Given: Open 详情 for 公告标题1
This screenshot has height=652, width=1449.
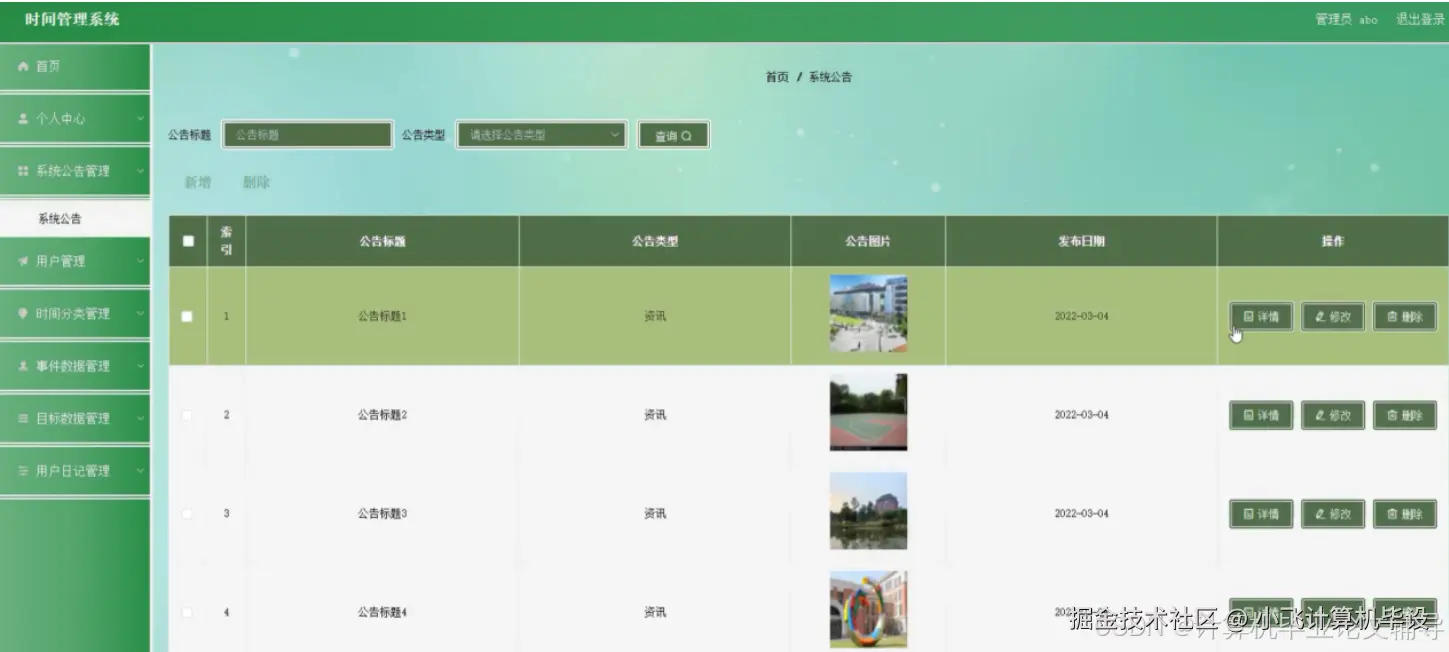Looking at the screenshot, I should tap(1261, 316).
